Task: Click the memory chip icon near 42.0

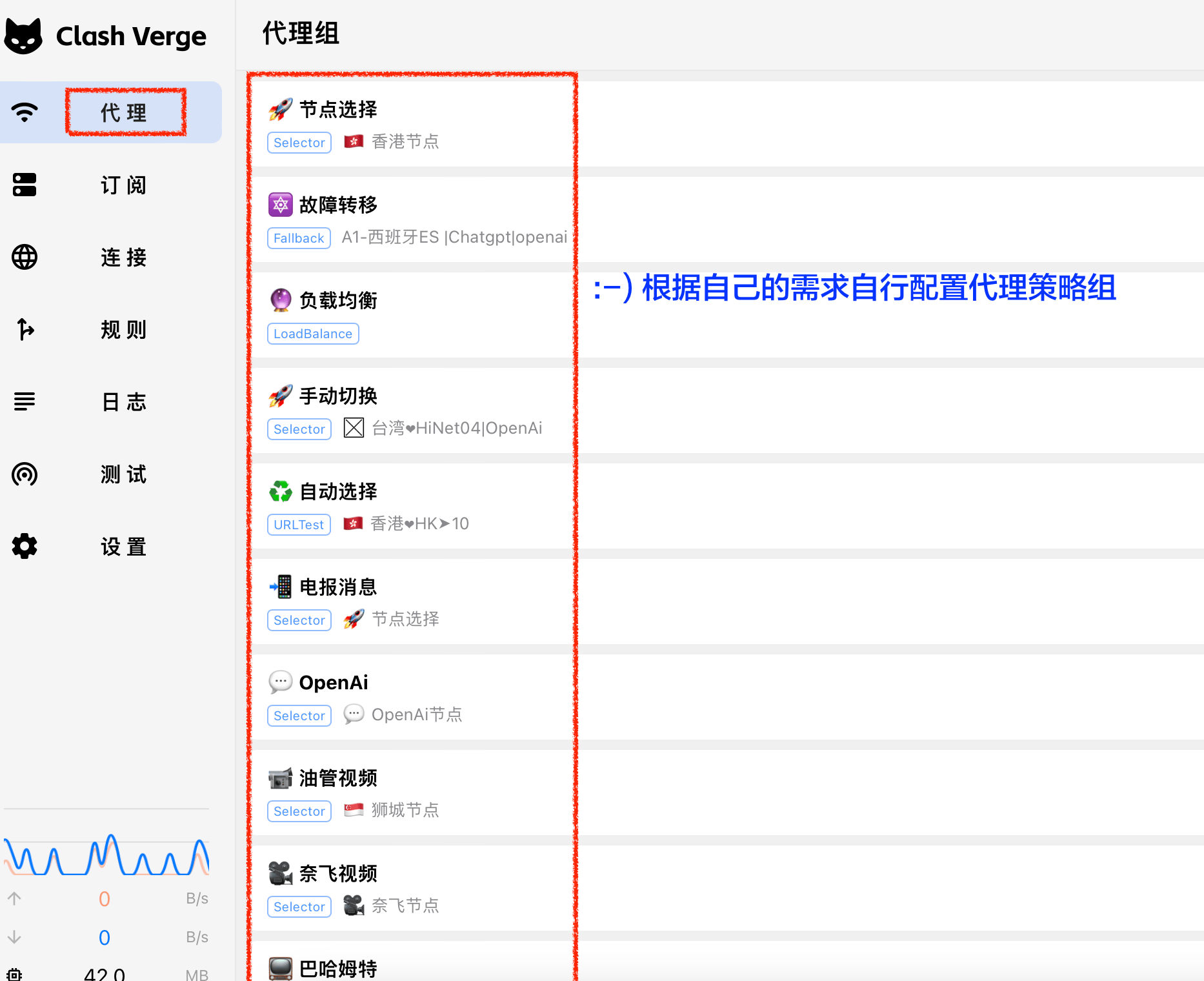Action: (14, 974)
